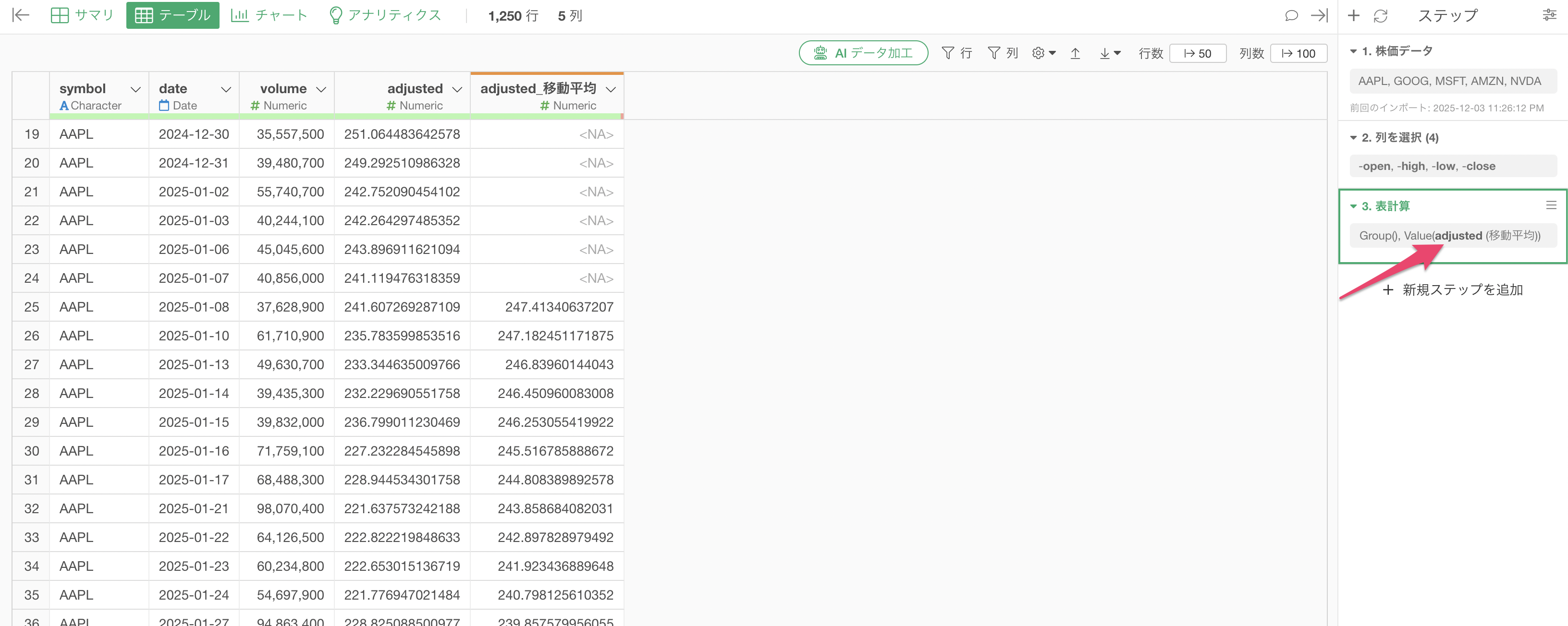Switch to the サマリ tab
The height and width of the screenshot is (626, 1568).
click(x=82, y=15)
